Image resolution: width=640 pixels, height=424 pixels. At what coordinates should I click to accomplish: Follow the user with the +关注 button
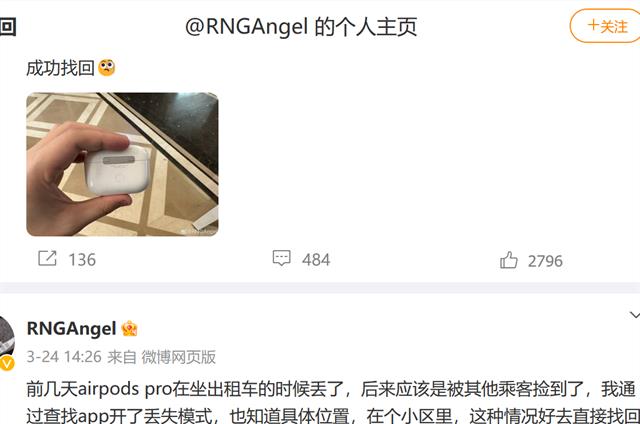pyautogui.click(x=605, y=26)
